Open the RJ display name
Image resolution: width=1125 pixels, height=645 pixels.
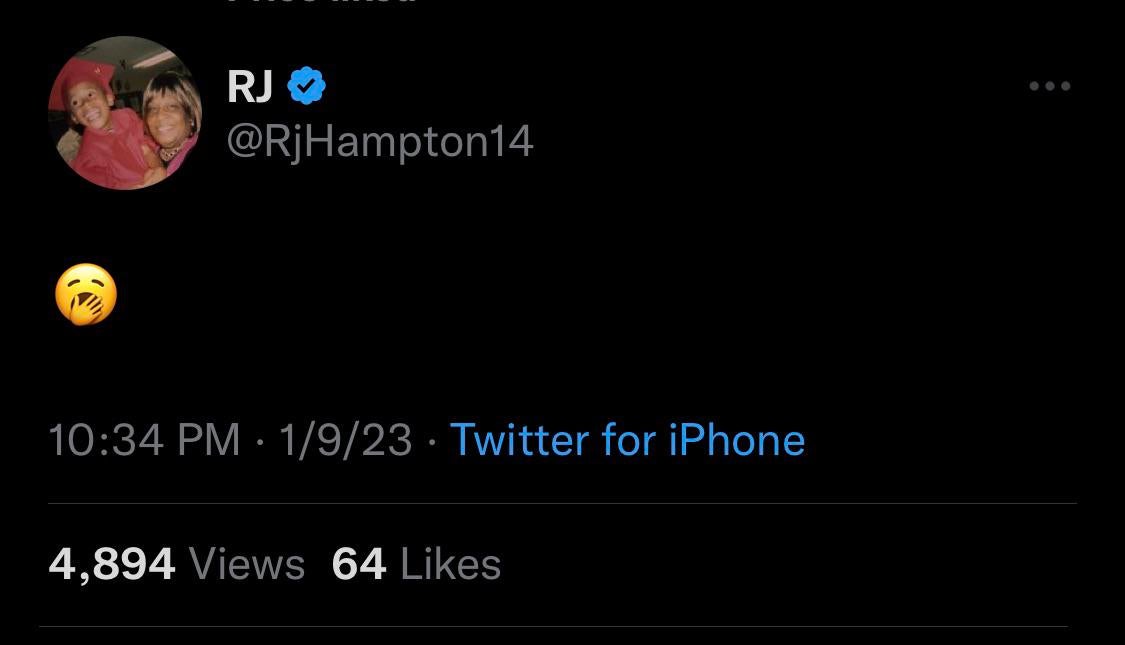click(250, 87)
